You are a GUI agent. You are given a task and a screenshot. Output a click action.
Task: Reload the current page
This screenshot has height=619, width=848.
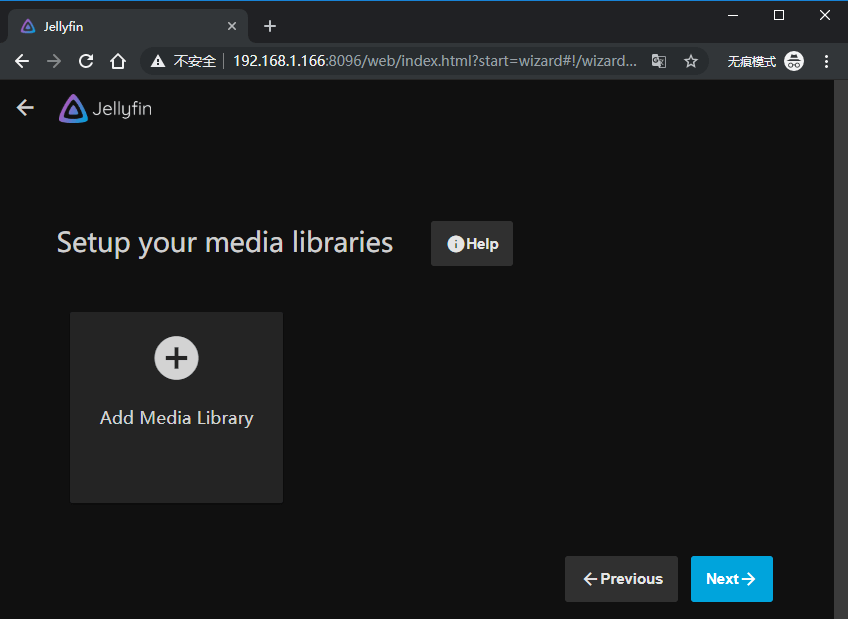pyautogui.click(x=86, y=61)
